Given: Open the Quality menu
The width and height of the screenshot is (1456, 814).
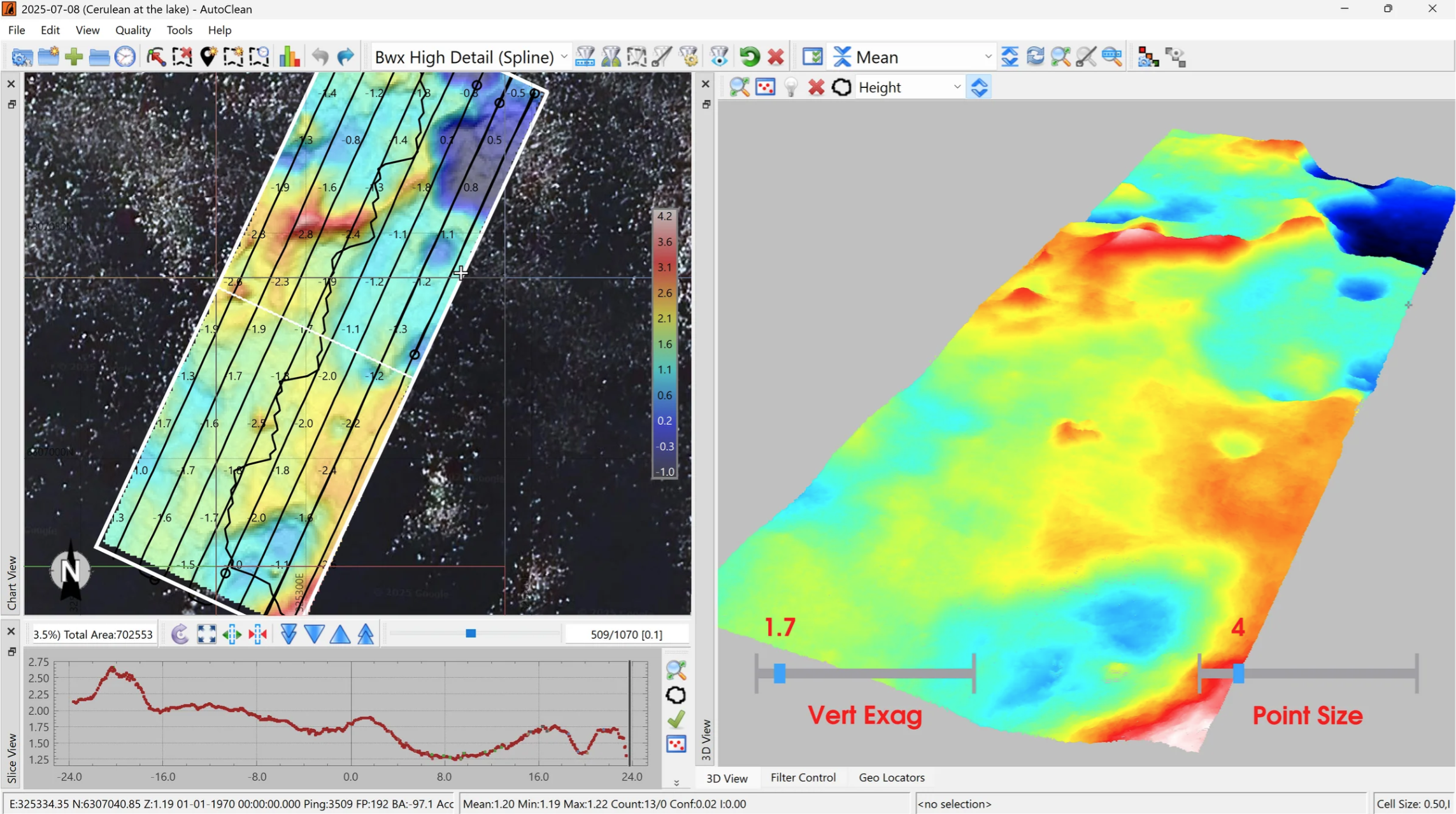Looking at the screenshot, I should (x=132, y=30).
